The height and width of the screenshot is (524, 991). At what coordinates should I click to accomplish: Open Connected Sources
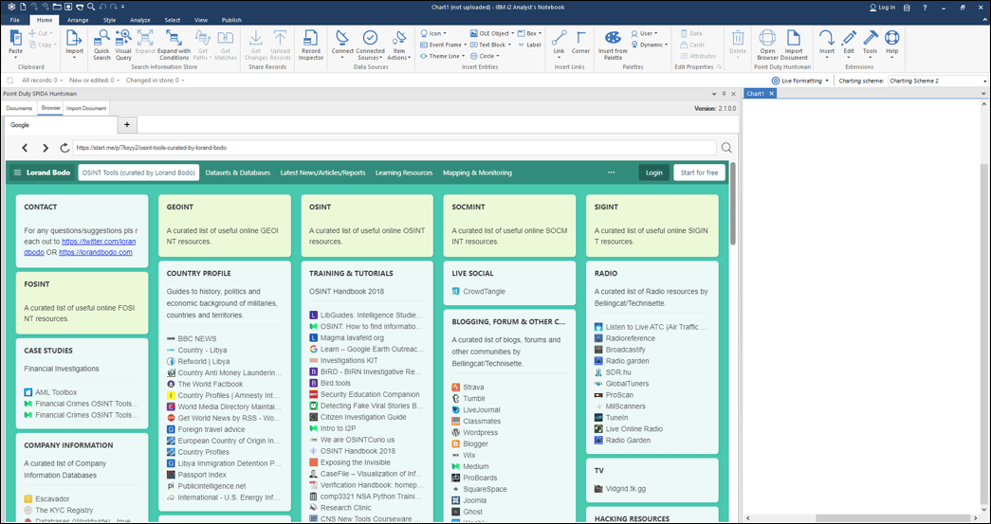tap(370, 44)
